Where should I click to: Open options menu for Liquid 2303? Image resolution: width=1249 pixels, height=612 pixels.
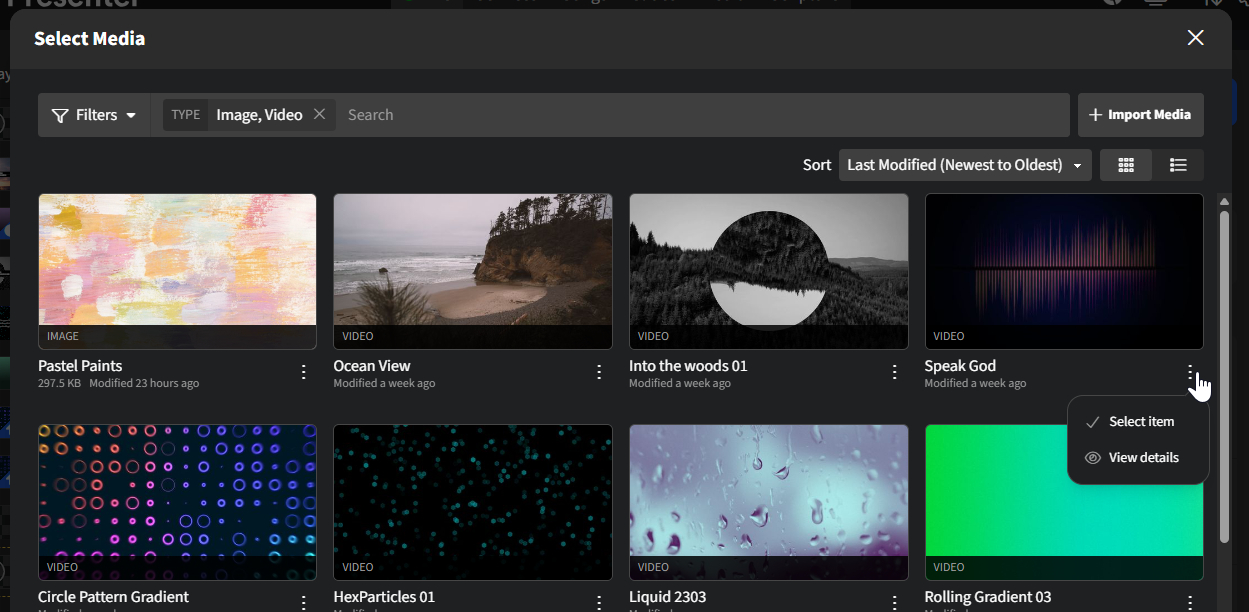pyautogui.click(x=895, y=602)
